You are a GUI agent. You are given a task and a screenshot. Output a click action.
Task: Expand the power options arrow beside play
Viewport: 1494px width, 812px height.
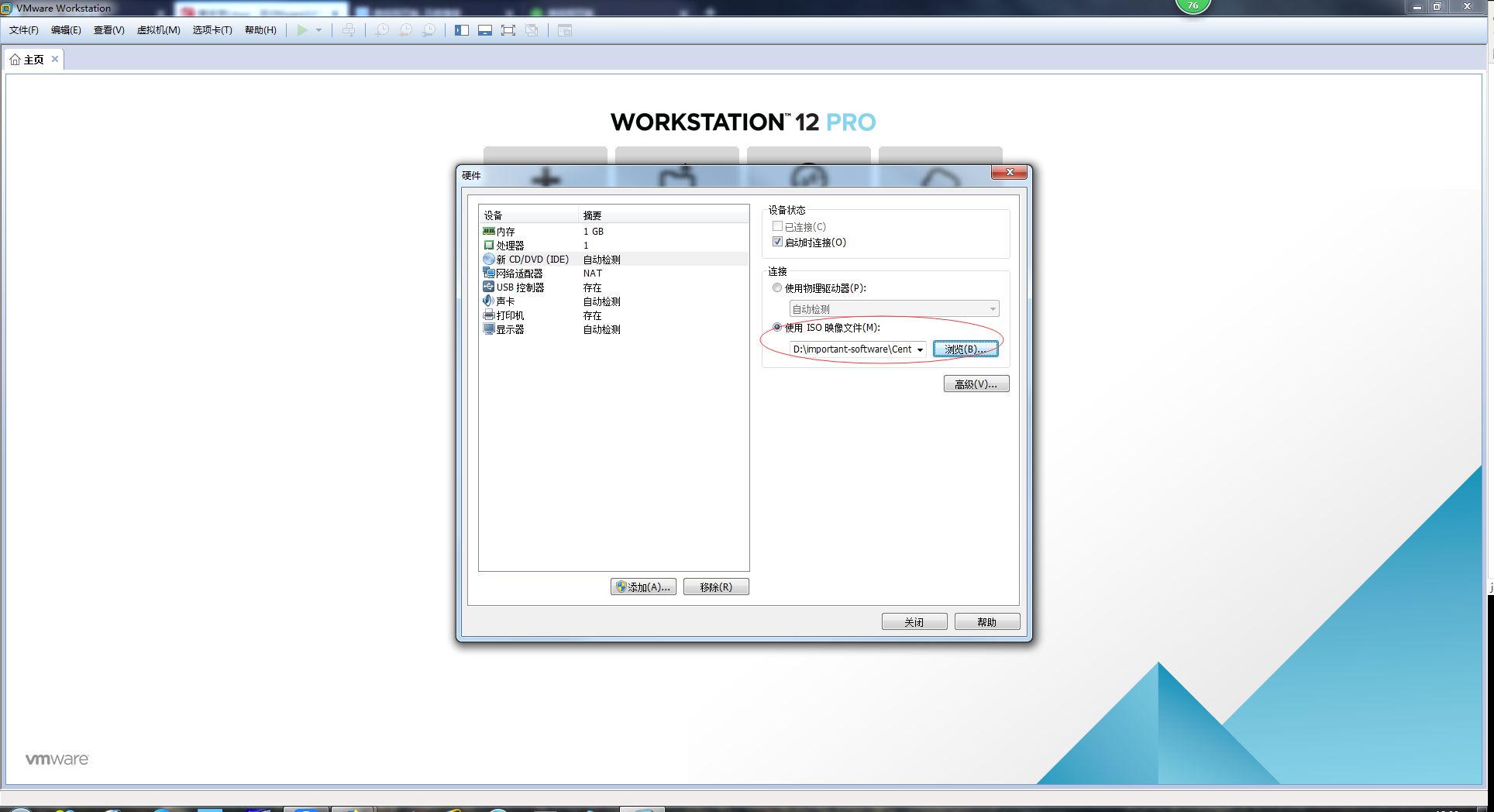click(318, 30)
